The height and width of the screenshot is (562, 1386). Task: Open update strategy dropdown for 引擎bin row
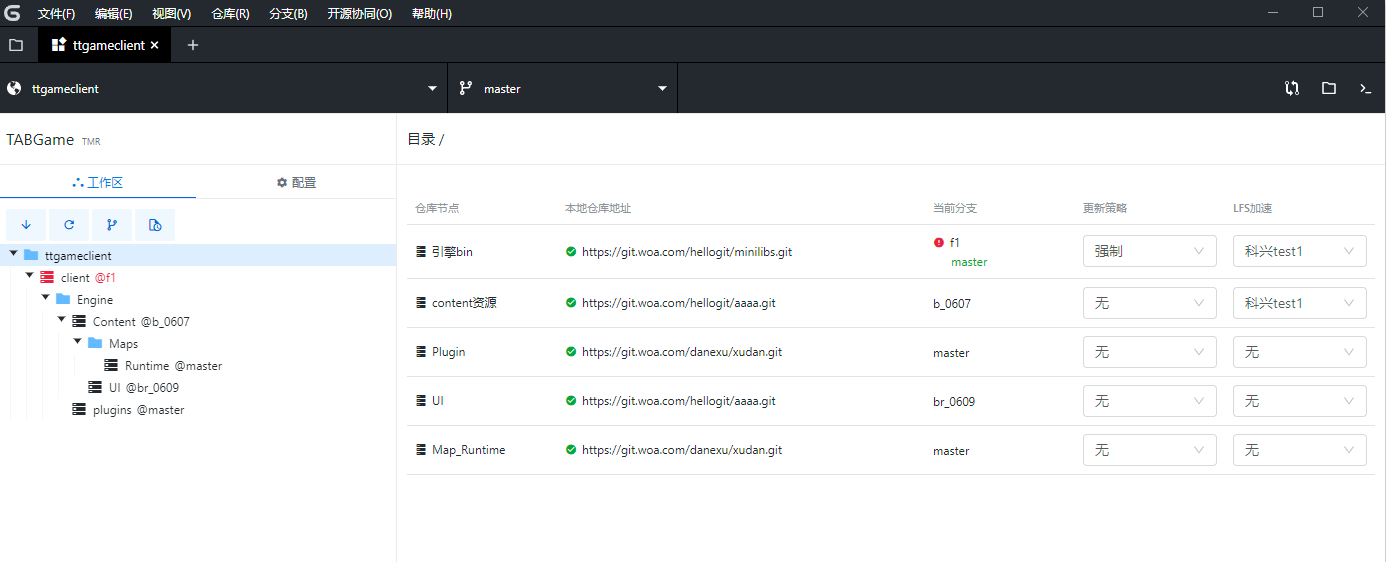pyautogui.click(x=1149, y=251)
